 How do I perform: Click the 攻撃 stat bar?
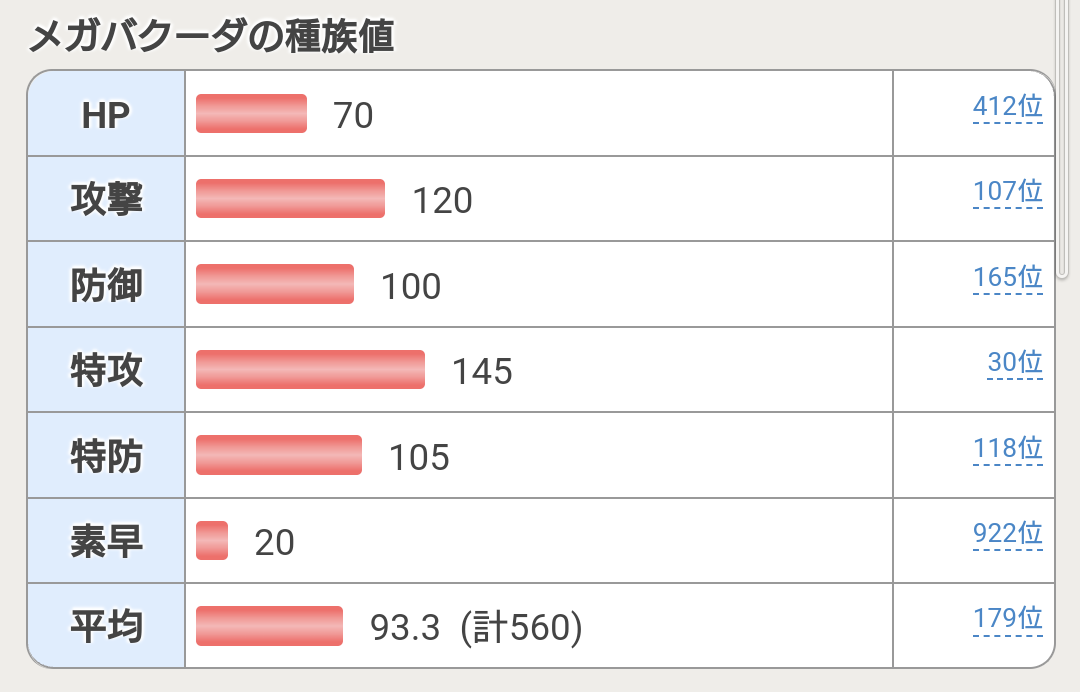coord(290,199)
